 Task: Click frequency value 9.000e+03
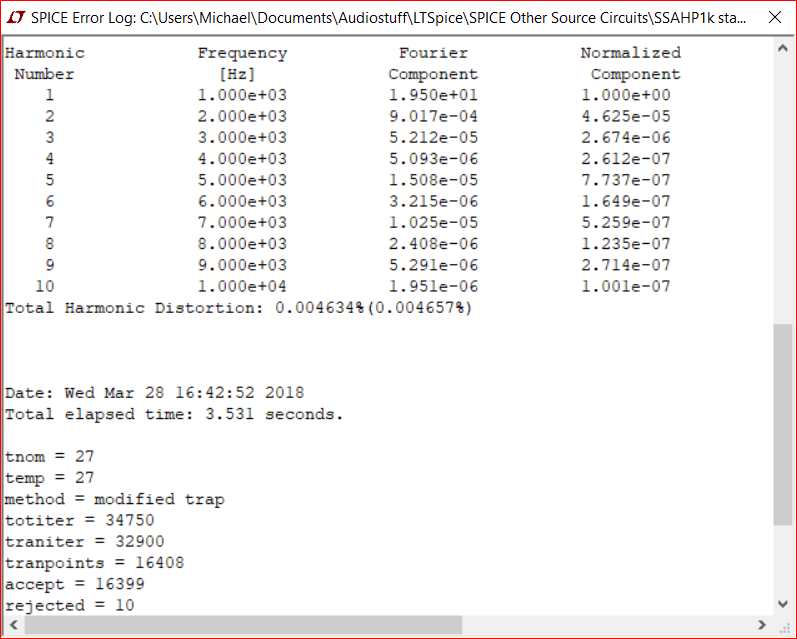point(242,265)
